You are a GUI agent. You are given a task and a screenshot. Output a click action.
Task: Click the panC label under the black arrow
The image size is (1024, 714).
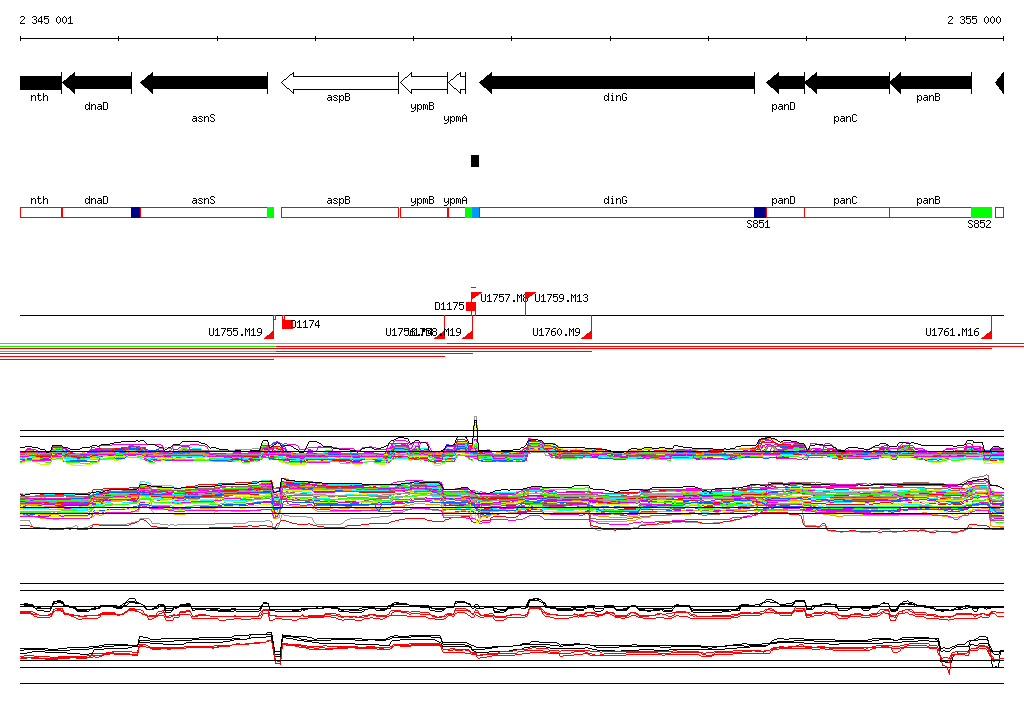click(845, 118)
